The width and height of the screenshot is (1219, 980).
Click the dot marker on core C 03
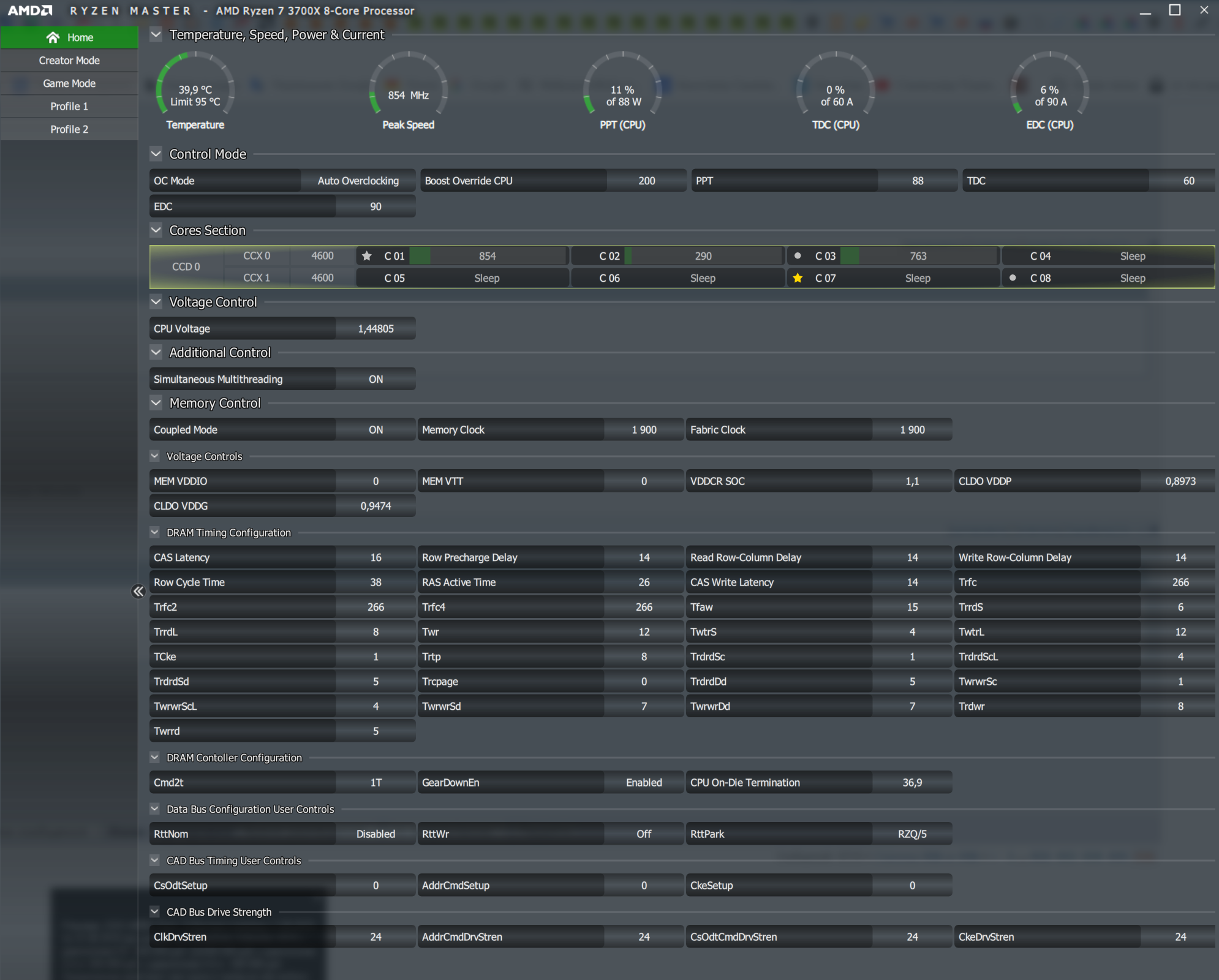pyautogui.click(x=798, y=256)
